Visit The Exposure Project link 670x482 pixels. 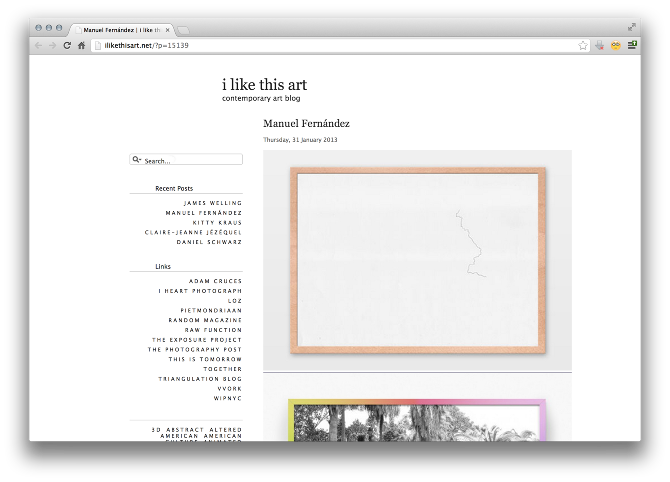tap(197, 340)
